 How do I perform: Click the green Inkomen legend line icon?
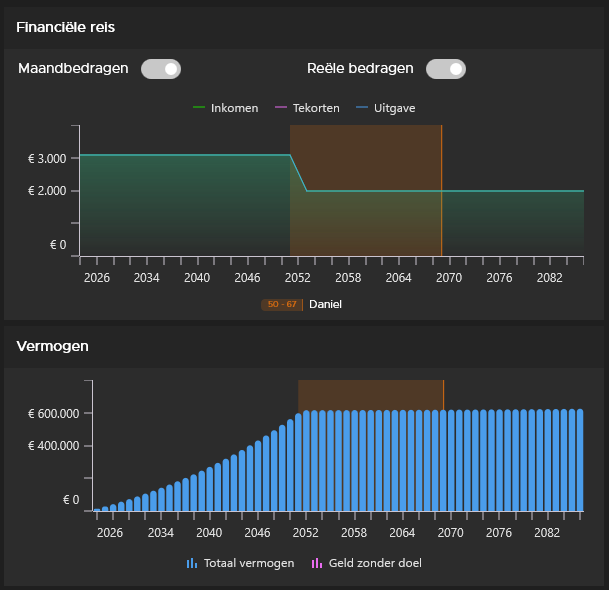tap(198, 108)
